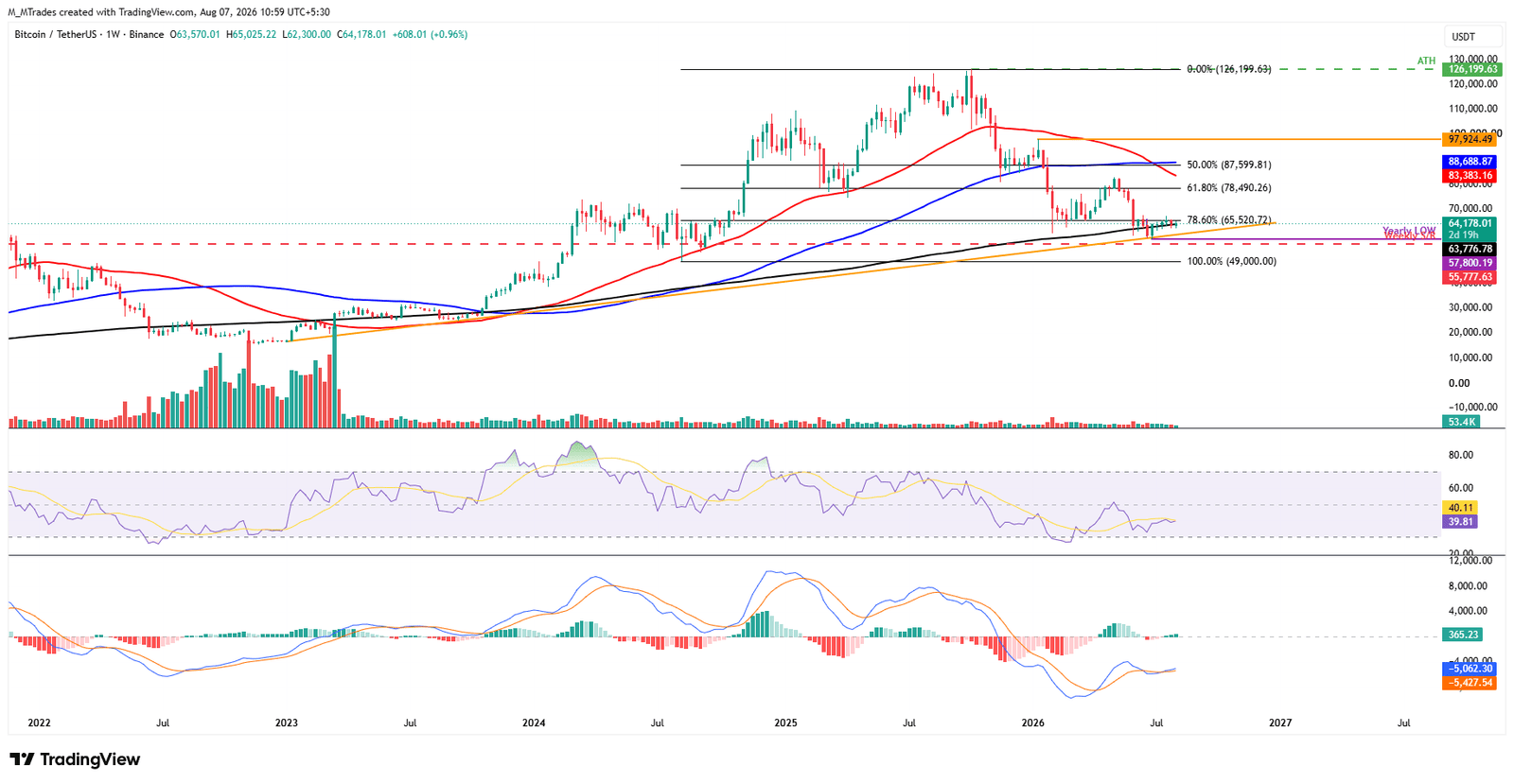Click the orange -5,427.54 signal tag
Viewport: 1514px width, 784px height.
point(1470,682)
